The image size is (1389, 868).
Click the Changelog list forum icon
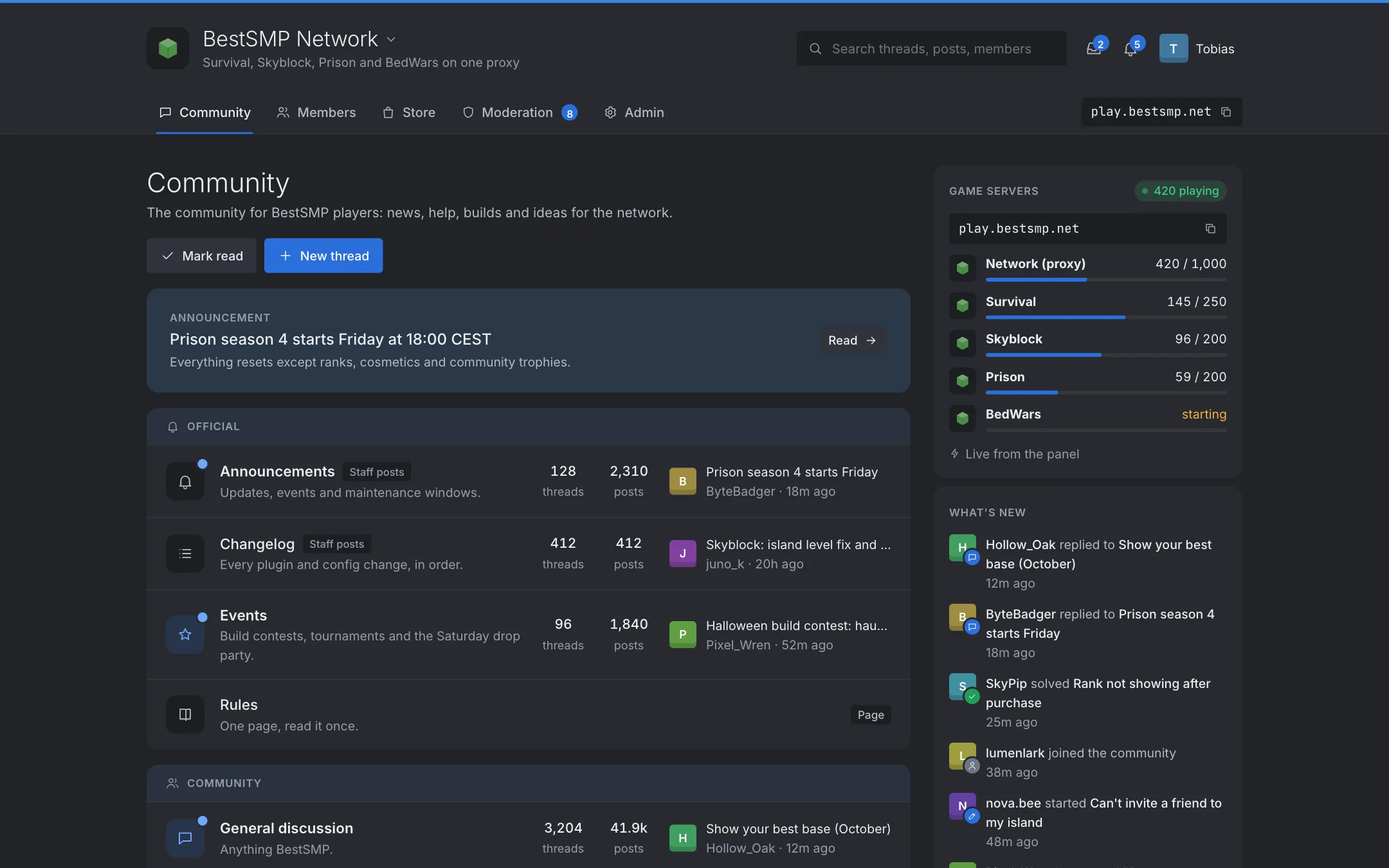click(185, 554)
